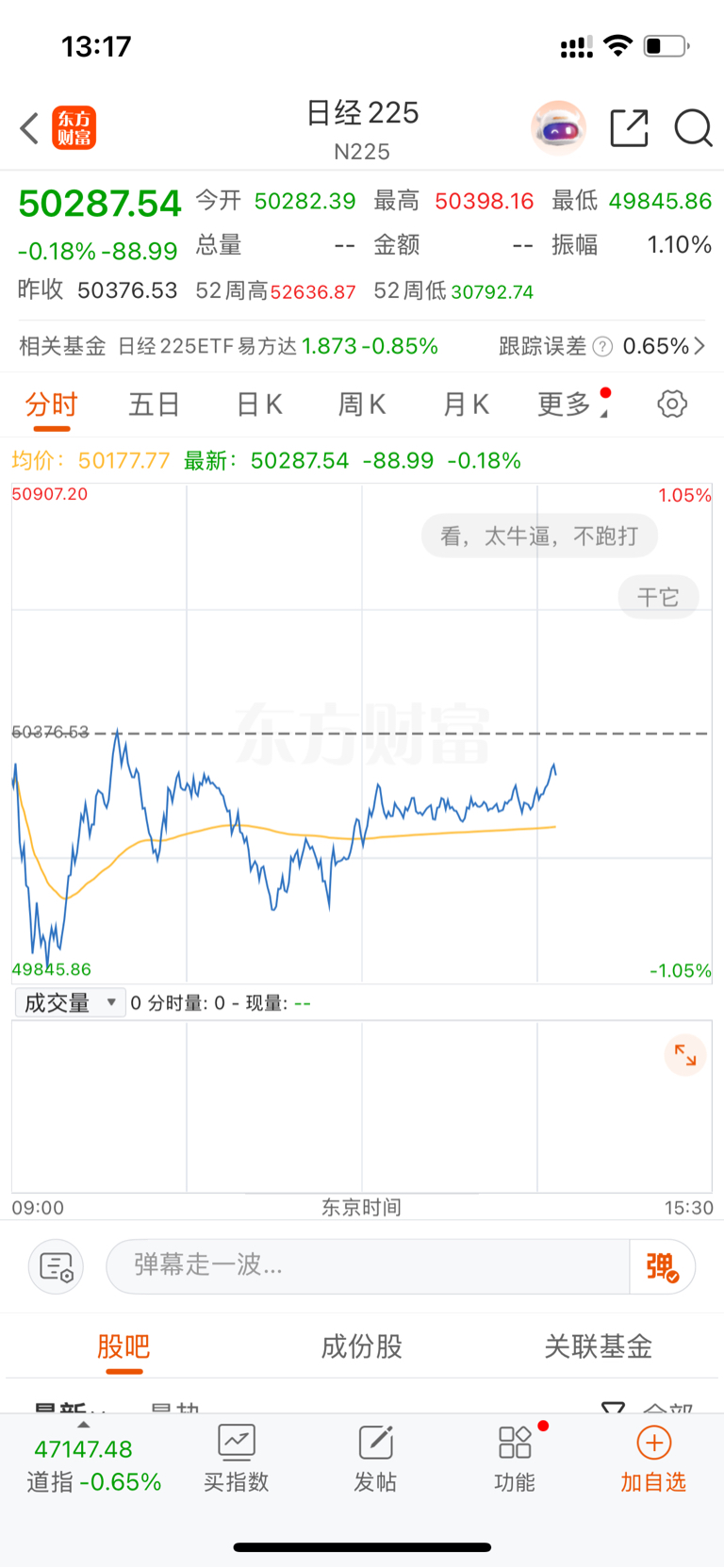
Task: Open the 成交量 indicator dropdown
Action: [70, 1002]
